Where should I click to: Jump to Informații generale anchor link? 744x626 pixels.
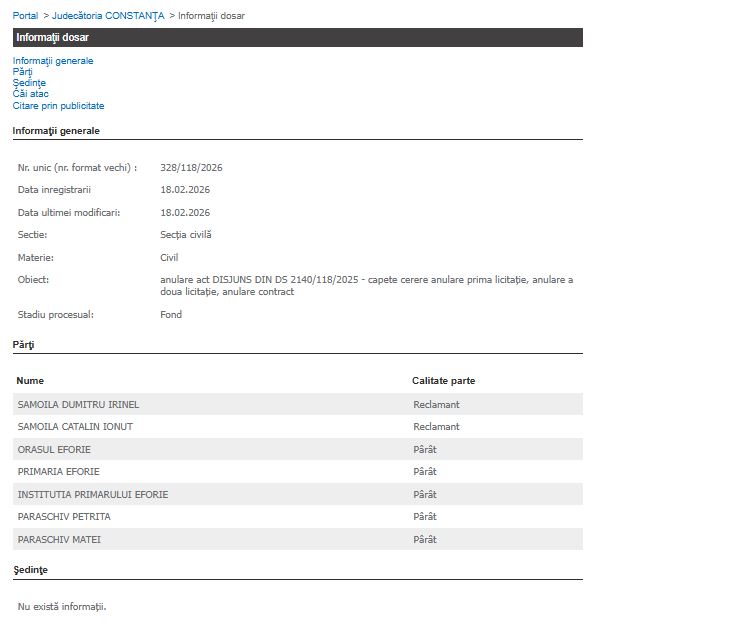[53, 61]
